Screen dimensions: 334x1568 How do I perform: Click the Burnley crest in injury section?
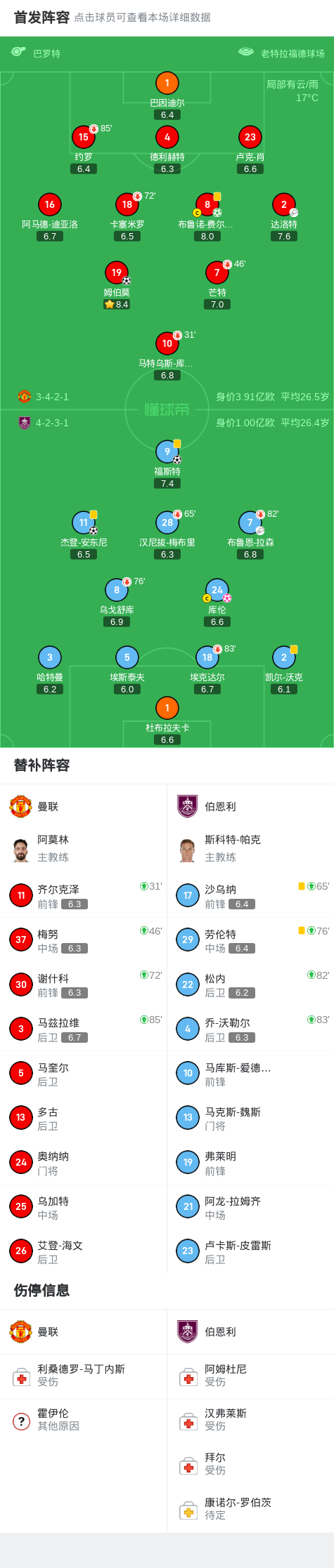[188, 1331]
